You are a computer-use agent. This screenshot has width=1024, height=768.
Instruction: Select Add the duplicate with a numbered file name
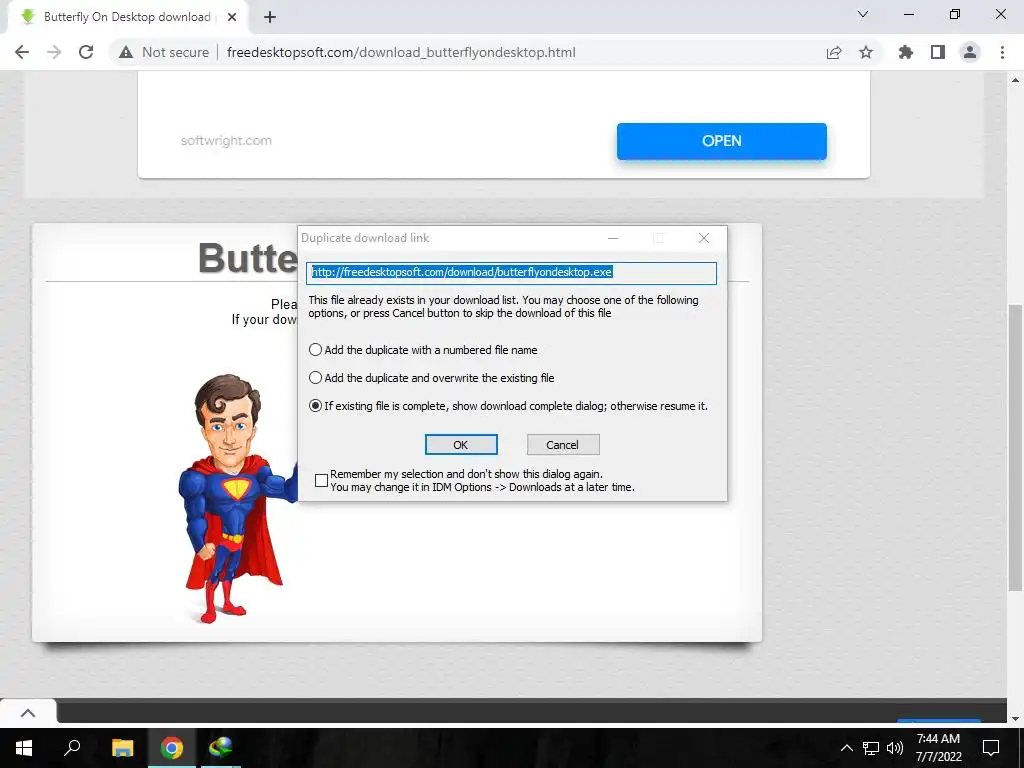click(423, 350)
